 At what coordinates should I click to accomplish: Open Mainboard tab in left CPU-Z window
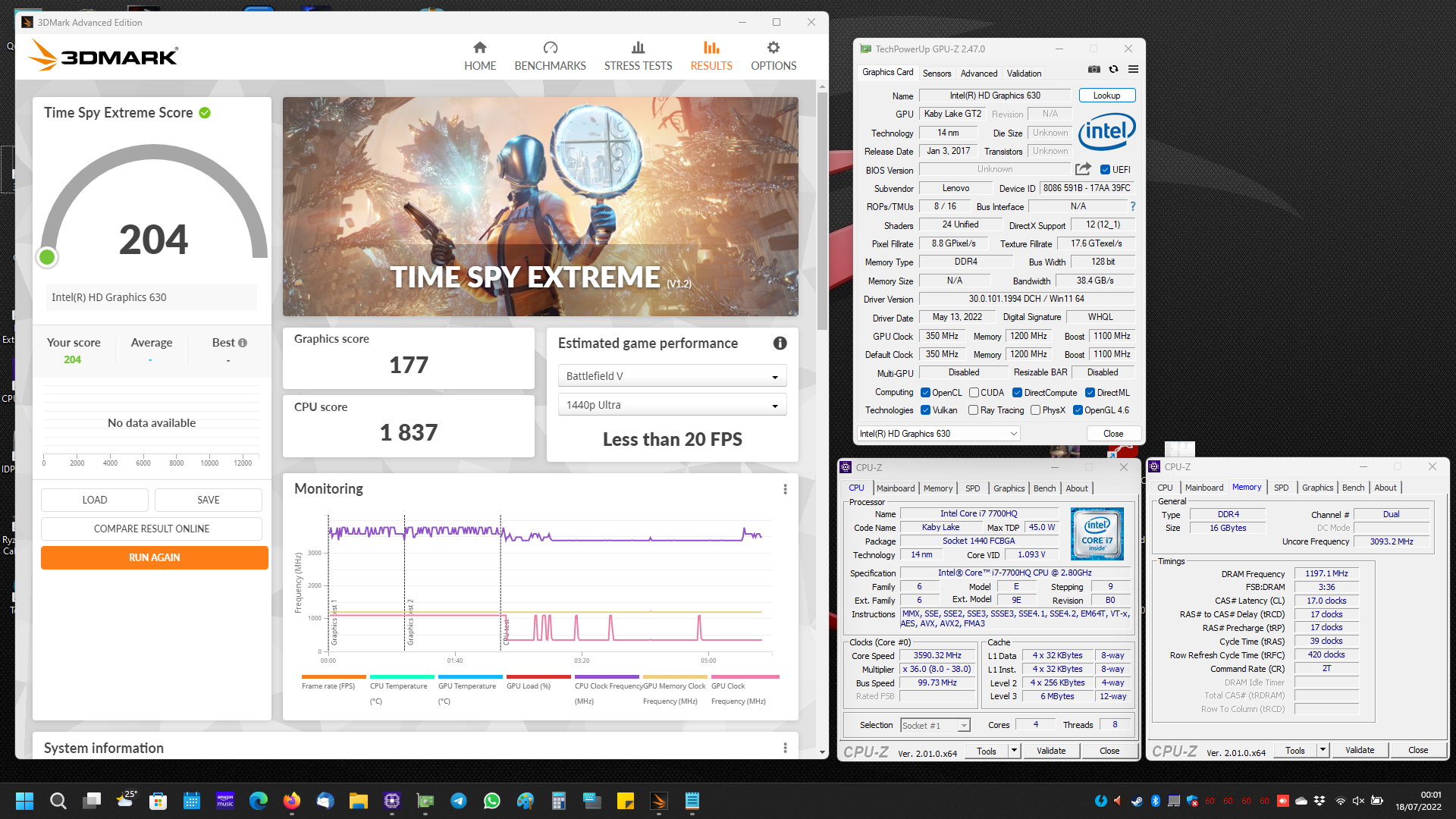(x=896, y=488)
